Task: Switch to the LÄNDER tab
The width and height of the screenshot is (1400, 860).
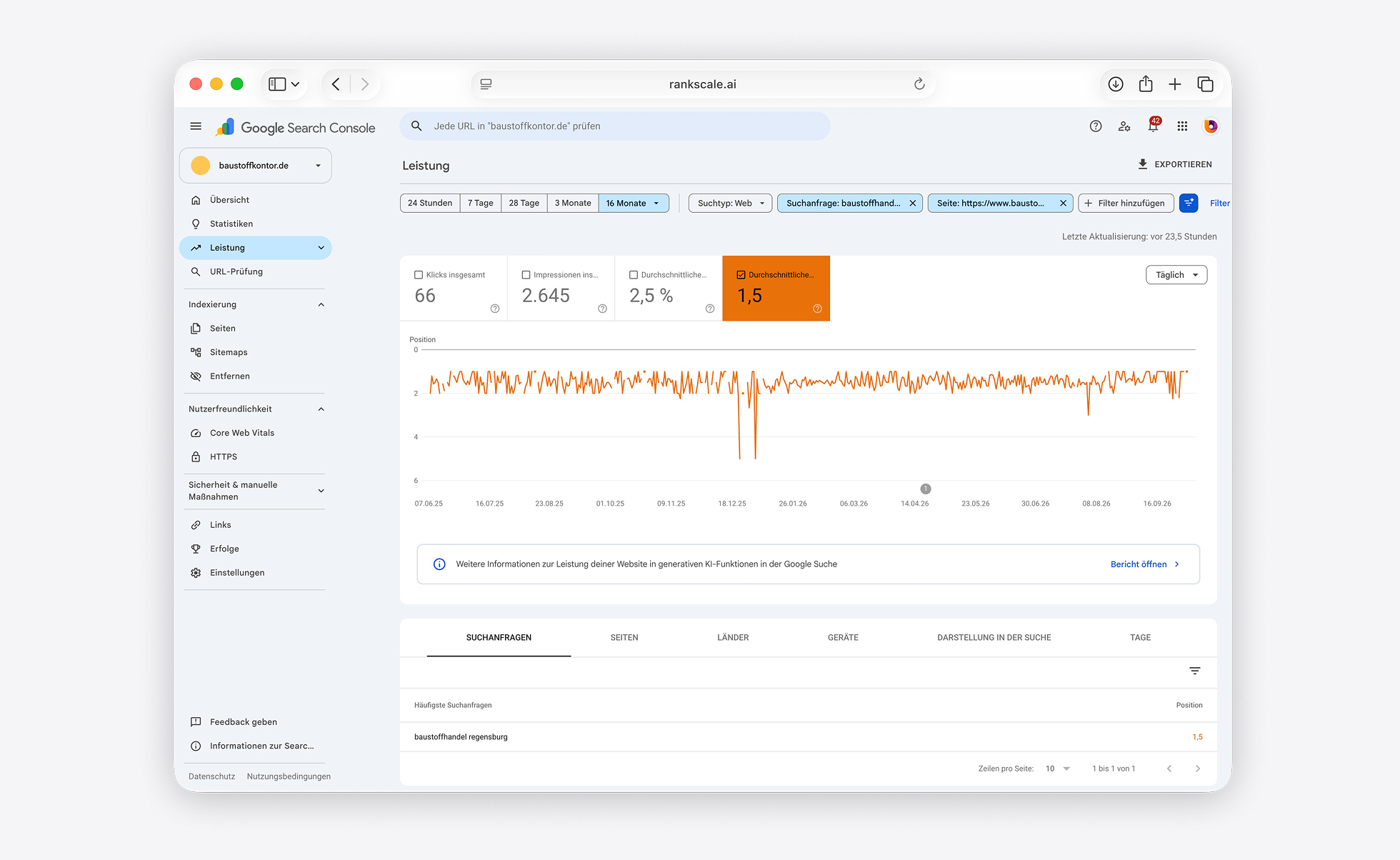Action: point(733,638)
